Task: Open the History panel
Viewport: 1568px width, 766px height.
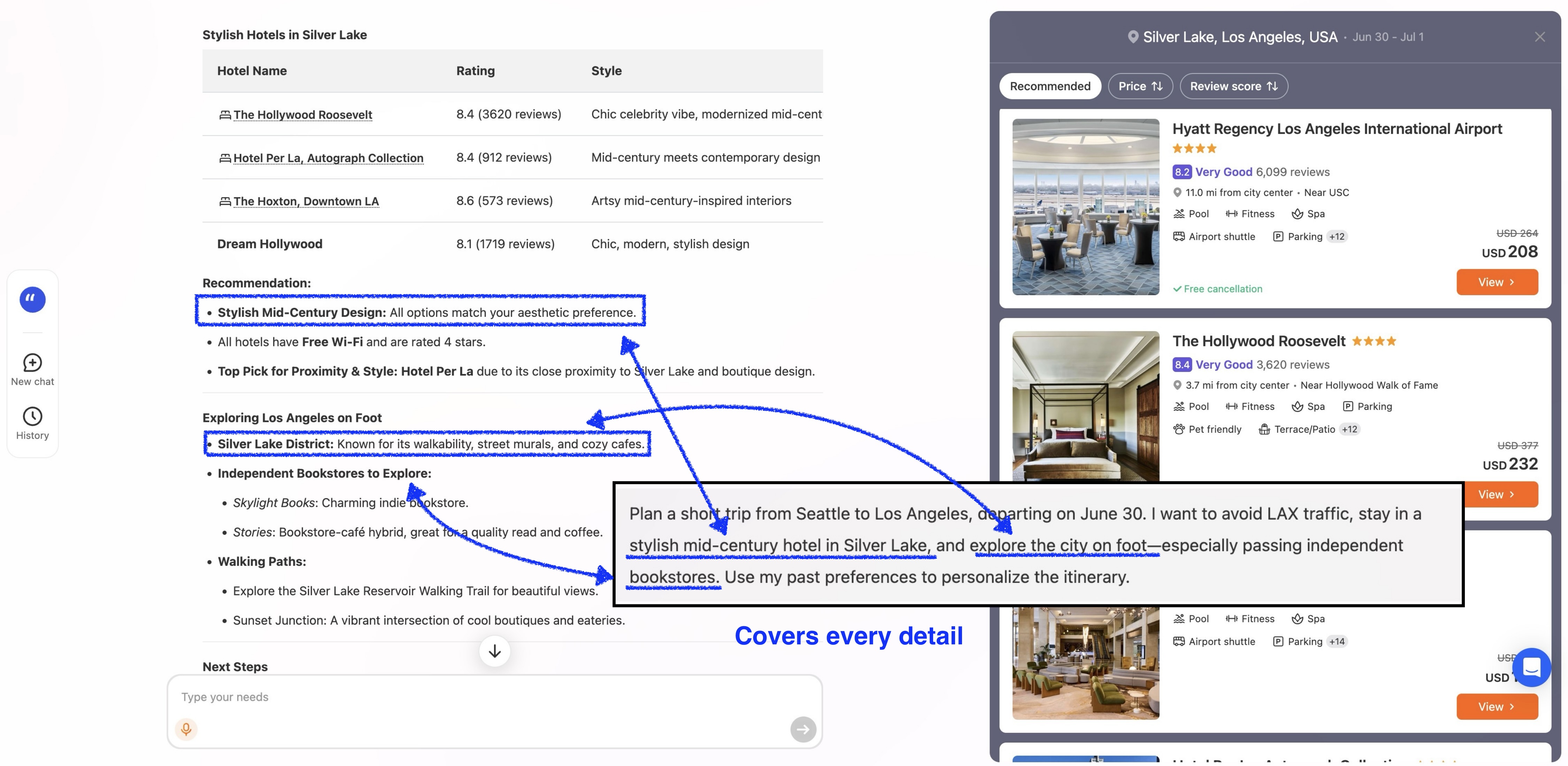Action: tap(32, 417)
